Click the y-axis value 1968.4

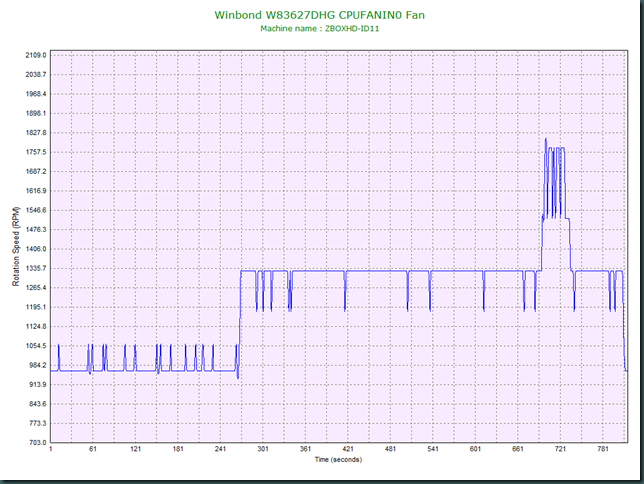36,94
